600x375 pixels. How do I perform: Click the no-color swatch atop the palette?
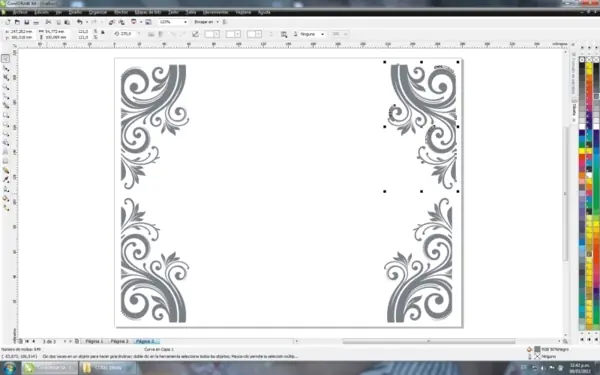pos(582,60)
